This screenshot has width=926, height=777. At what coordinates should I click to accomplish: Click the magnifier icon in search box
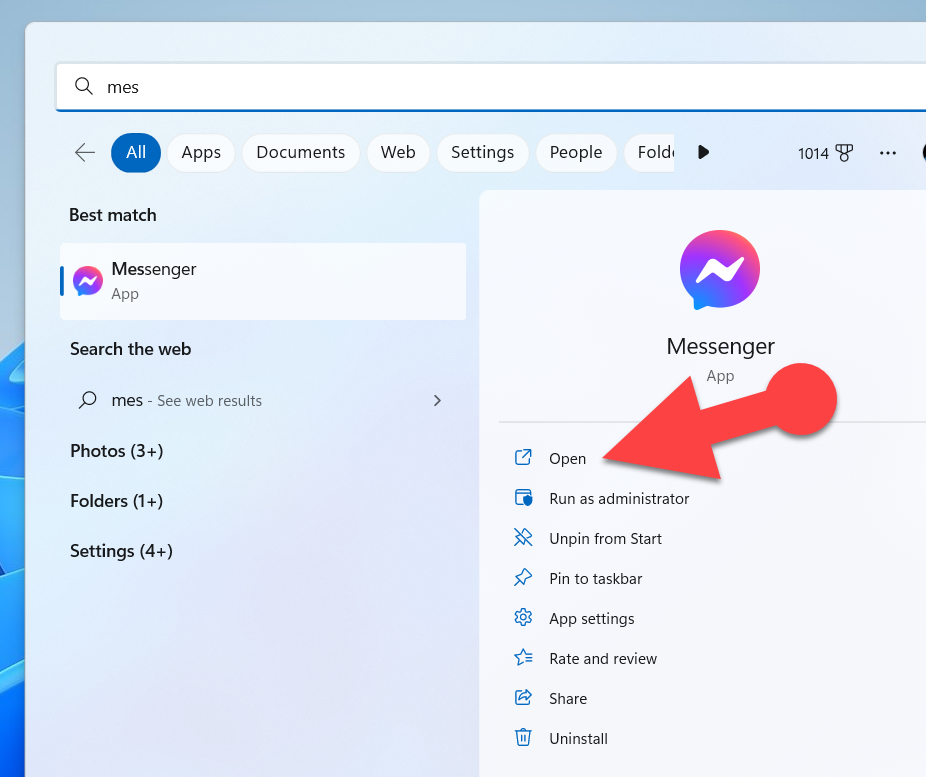[84, 86]
